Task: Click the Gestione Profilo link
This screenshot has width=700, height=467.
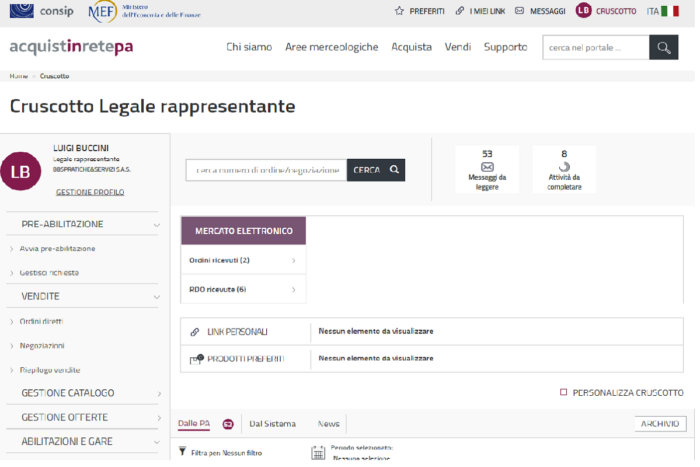Action: [x=90, y=192]
